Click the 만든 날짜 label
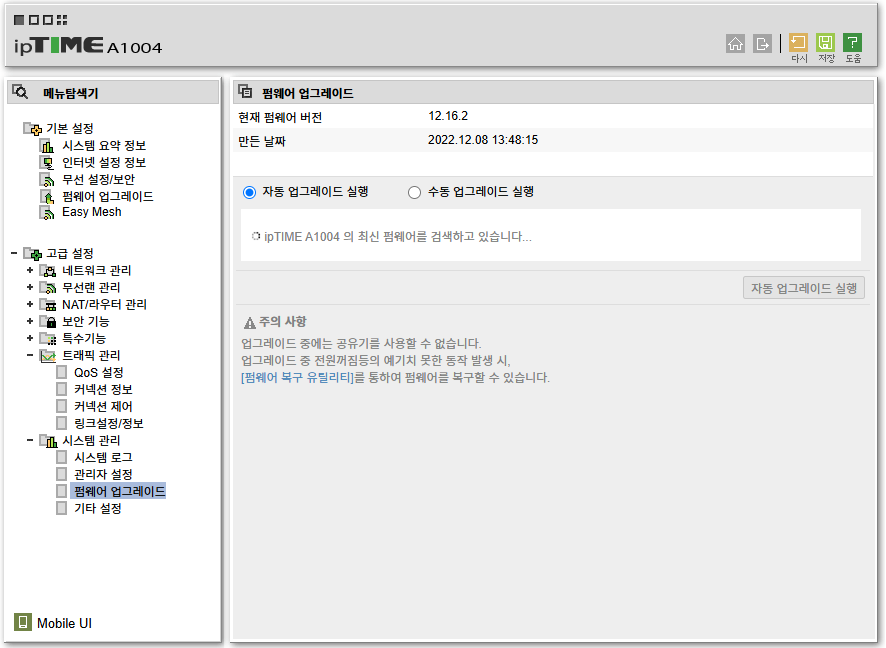This screenshot has height=648, width=886. click(262, 141)
